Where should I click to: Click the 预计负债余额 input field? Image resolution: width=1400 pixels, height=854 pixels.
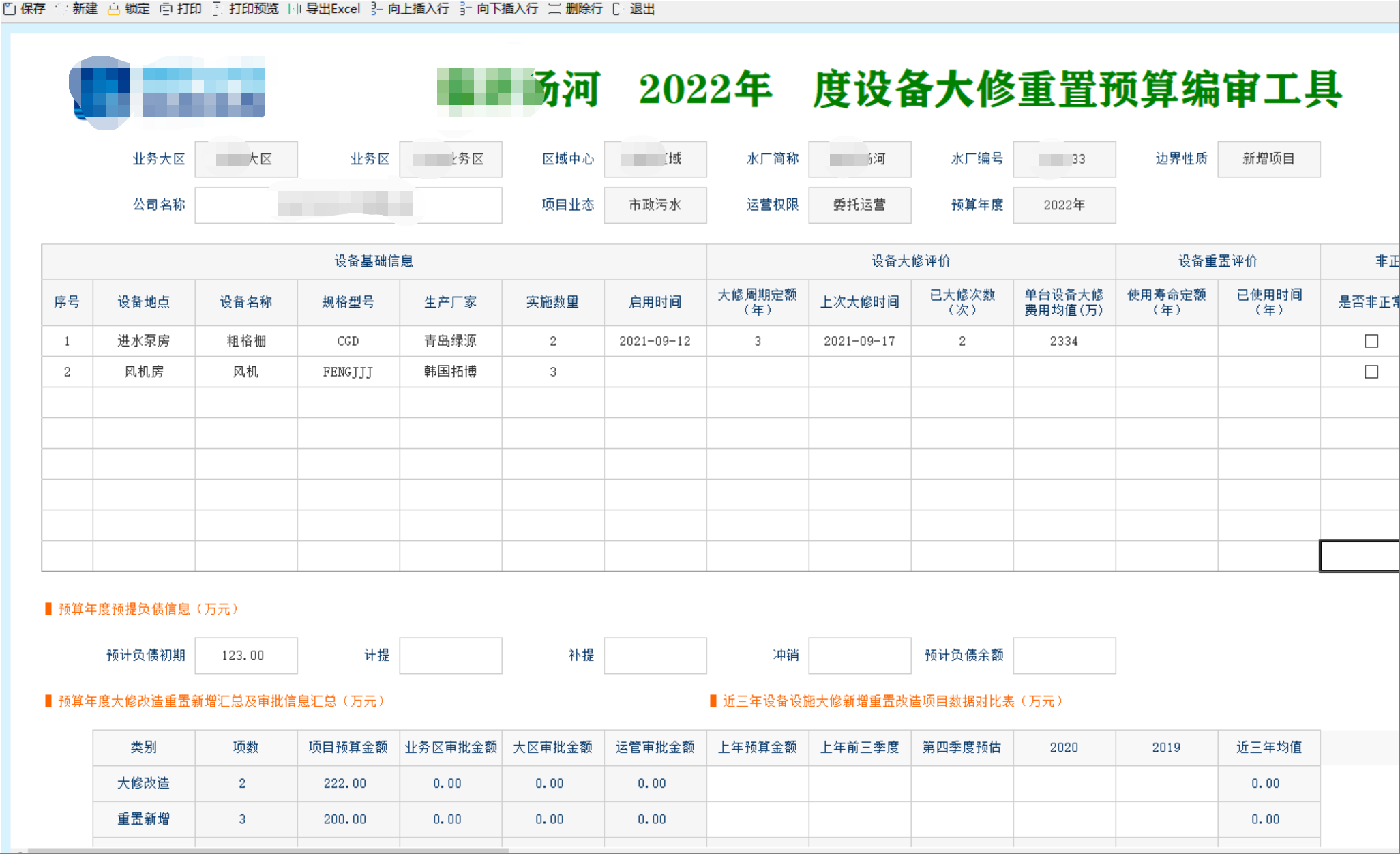coord(1064,656)
